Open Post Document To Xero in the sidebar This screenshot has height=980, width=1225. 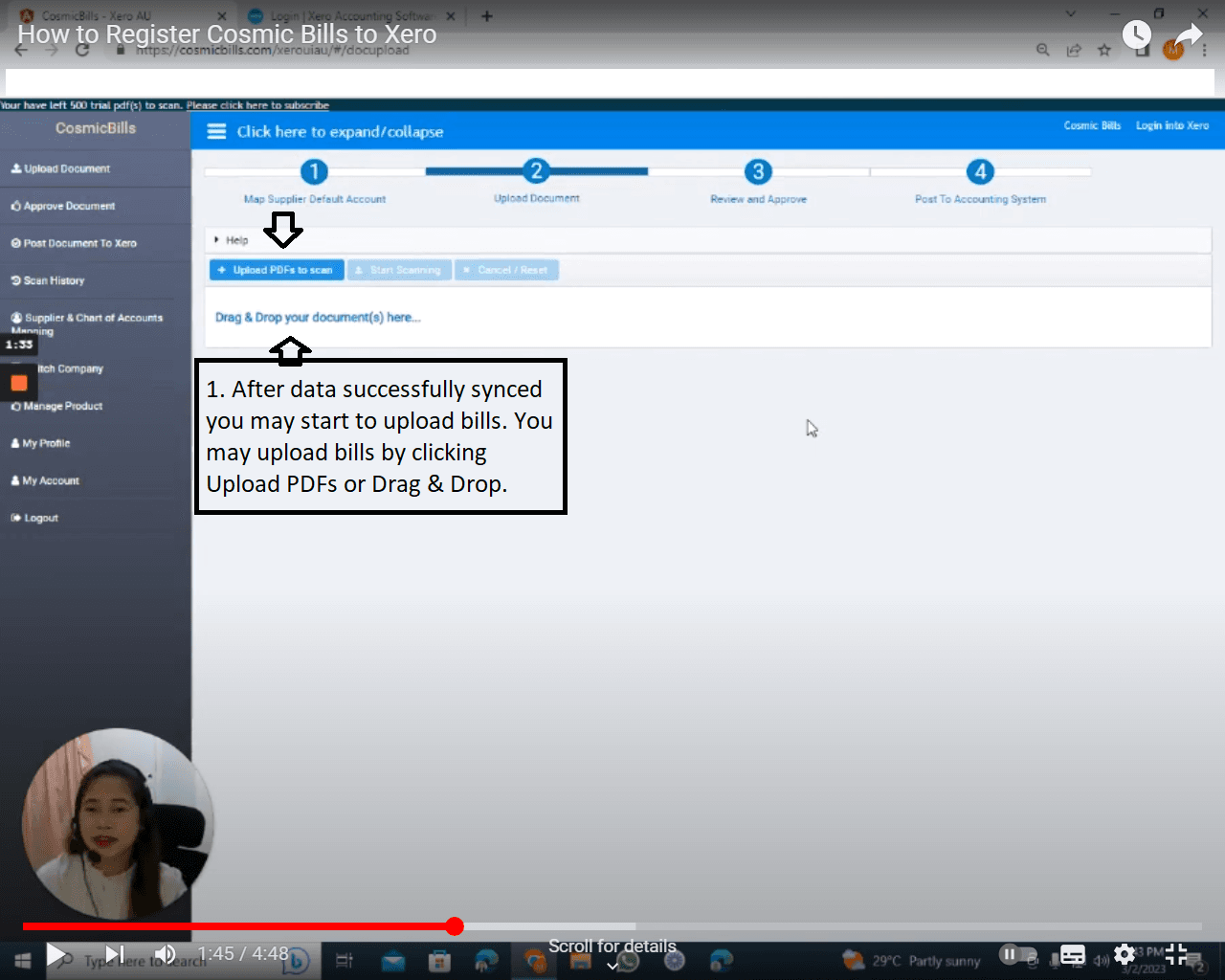click(x=74, y=243)
